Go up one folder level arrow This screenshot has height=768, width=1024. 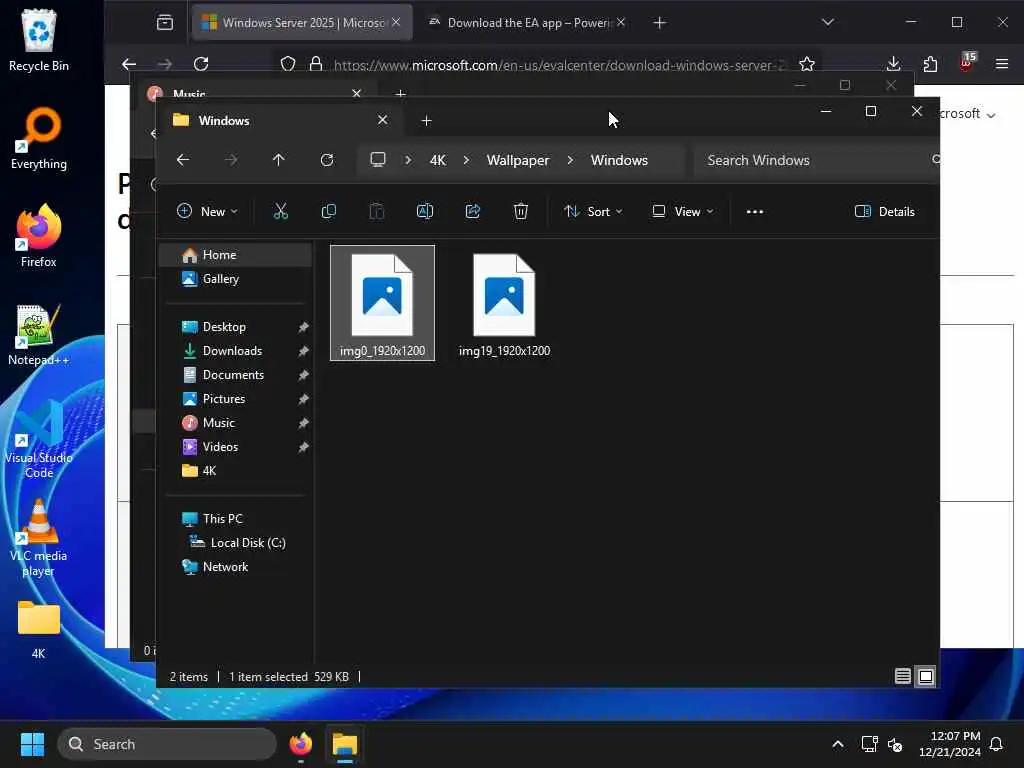click(x=279, y=160)
